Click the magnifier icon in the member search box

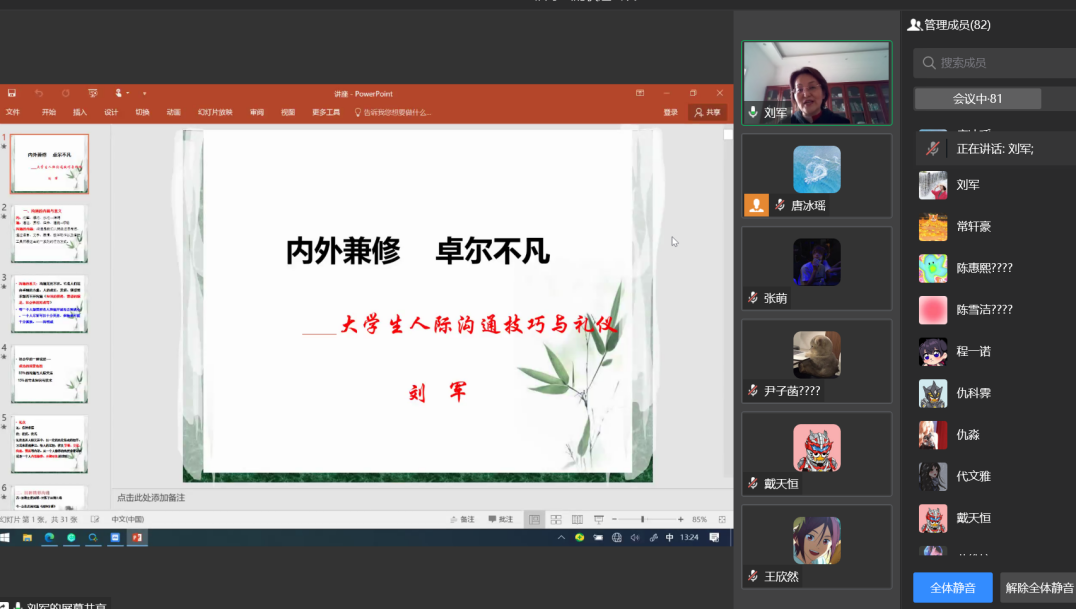pyautogui.click(x=929, y=63)
